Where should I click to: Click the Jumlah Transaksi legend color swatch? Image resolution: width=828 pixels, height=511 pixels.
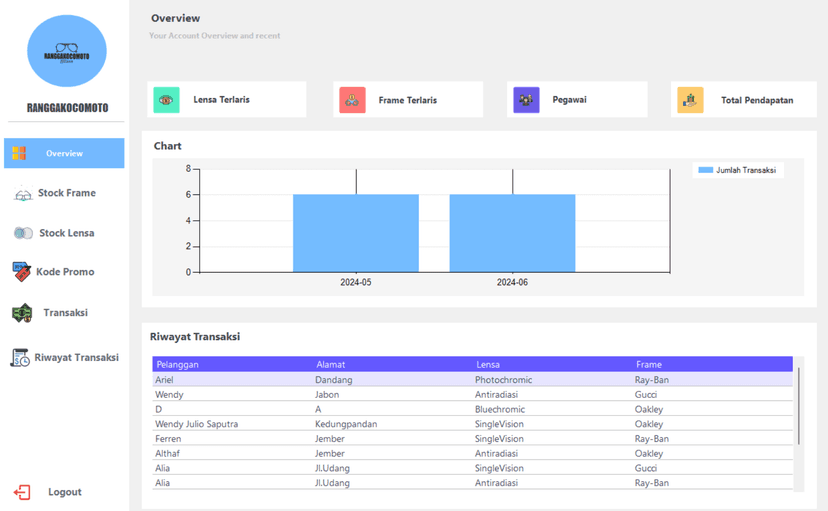click(x=705, y=171)
